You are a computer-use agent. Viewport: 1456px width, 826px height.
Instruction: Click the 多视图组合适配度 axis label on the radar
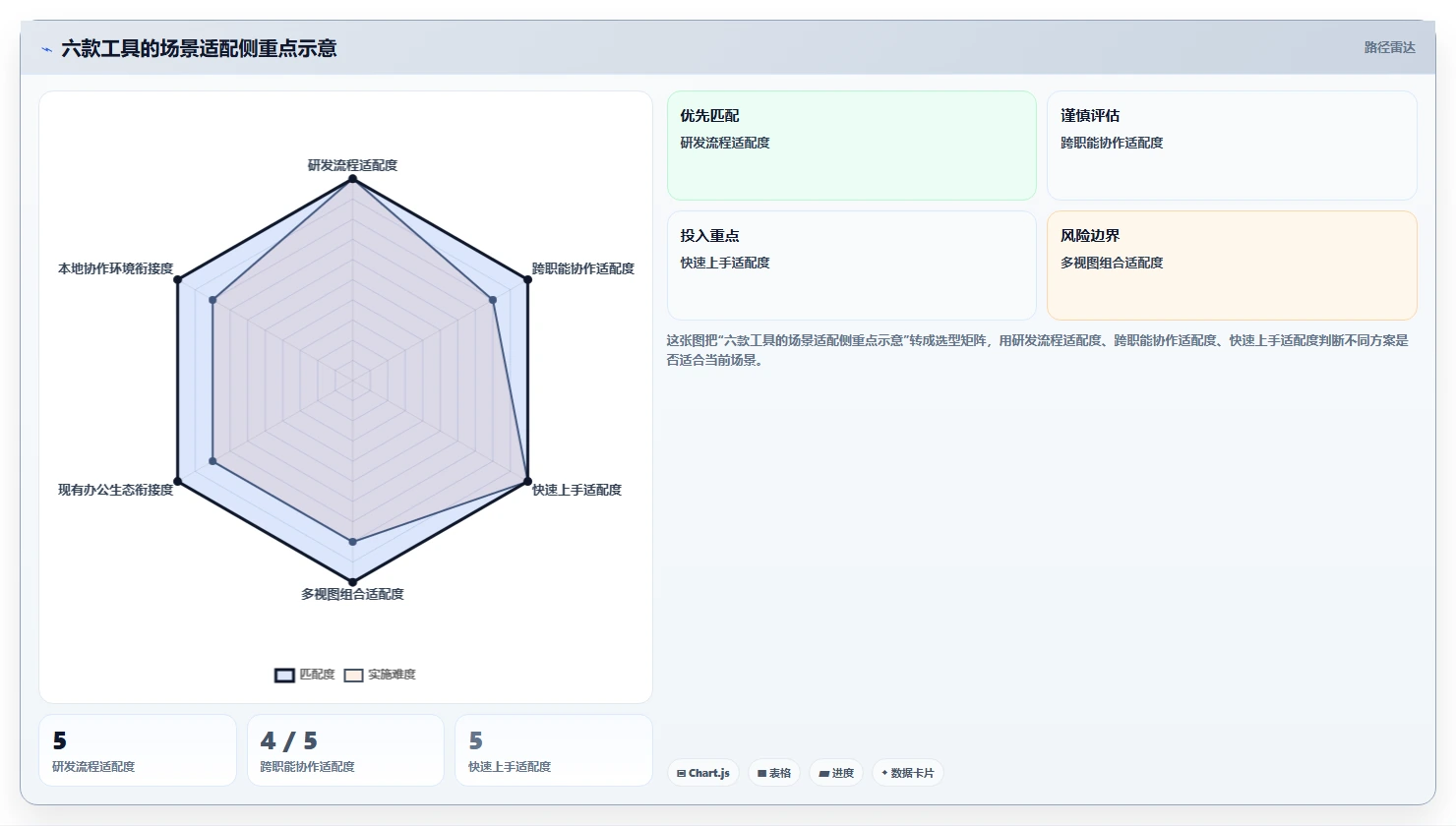(352, 594)
